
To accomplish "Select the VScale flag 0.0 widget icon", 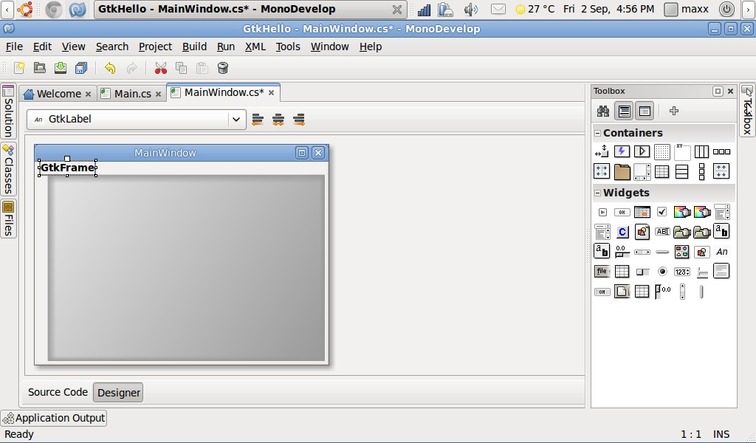I will click(x=662, y=291).
